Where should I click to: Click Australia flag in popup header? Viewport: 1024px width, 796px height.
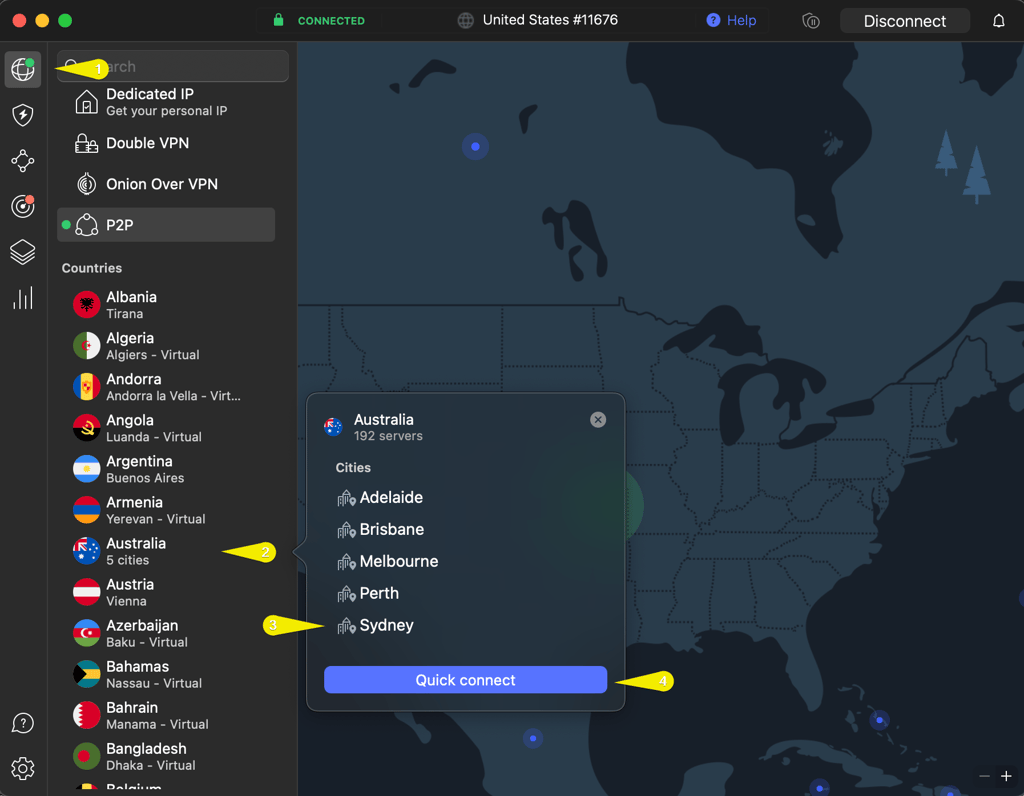coord(333,427)
